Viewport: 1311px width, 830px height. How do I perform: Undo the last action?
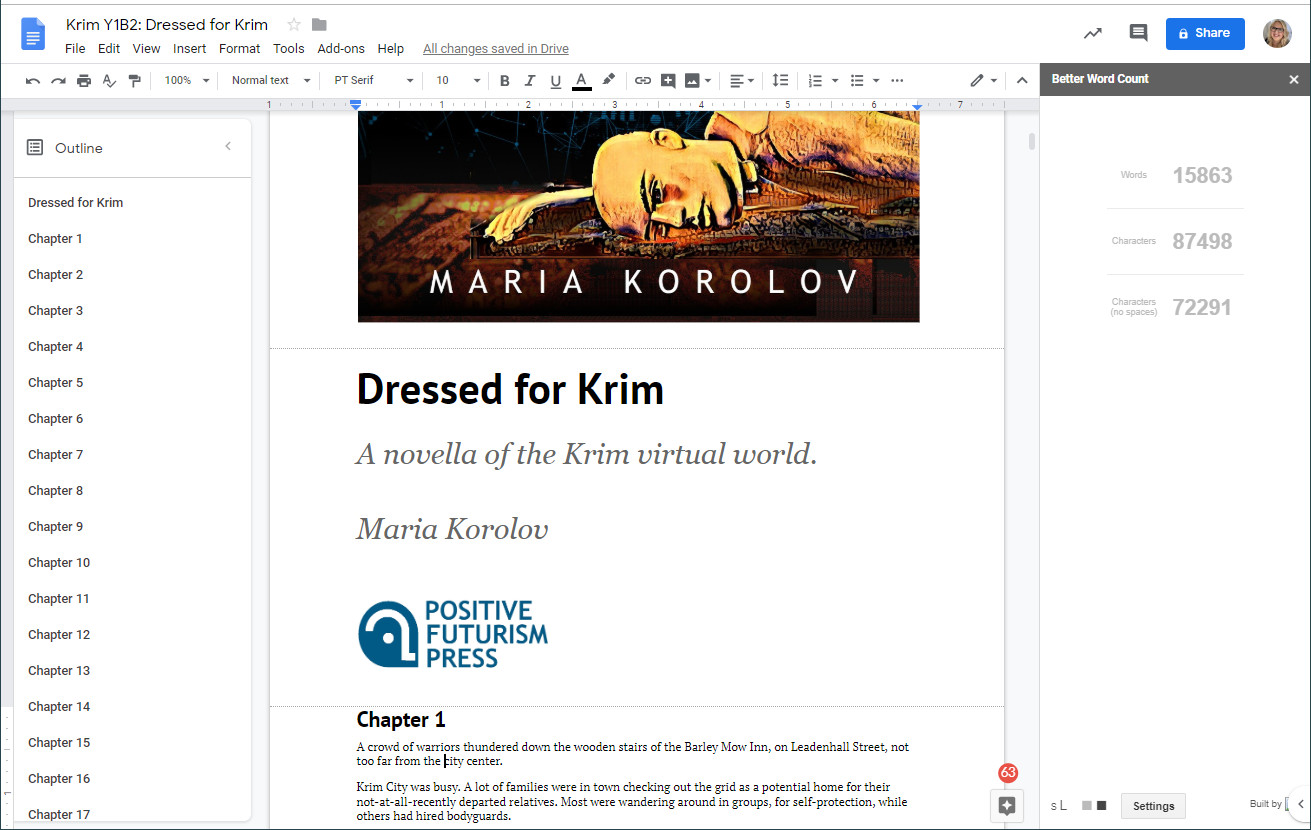tap(33, 80)
